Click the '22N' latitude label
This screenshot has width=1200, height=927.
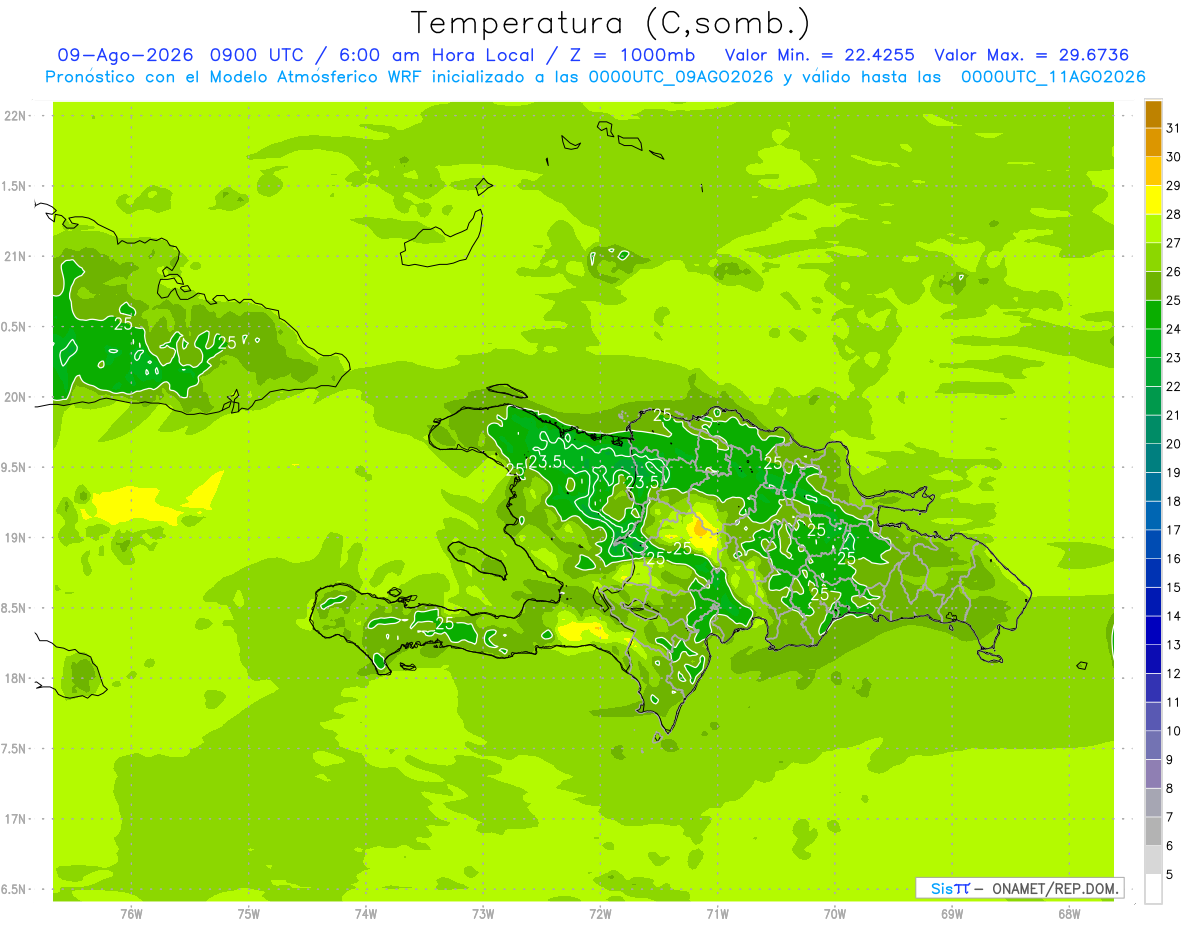click(15, 116)
